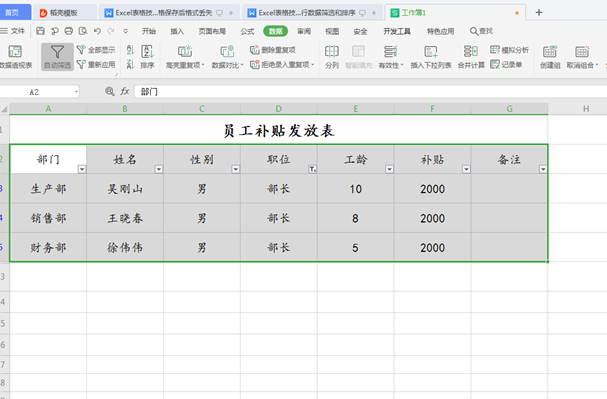607x399 pixels.
Task: Switch to the 页面布局 ribbon tab
Action: 212,31
